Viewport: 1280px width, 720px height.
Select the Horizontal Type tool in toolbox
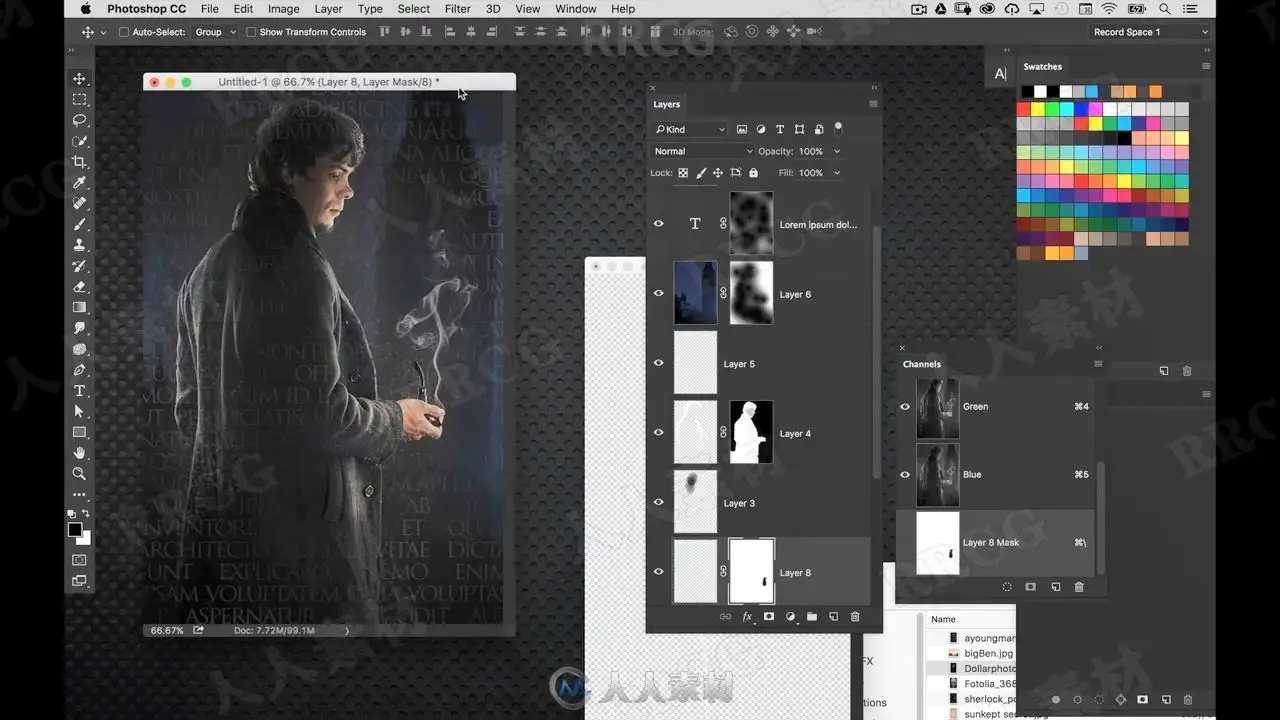coord(79,391)
